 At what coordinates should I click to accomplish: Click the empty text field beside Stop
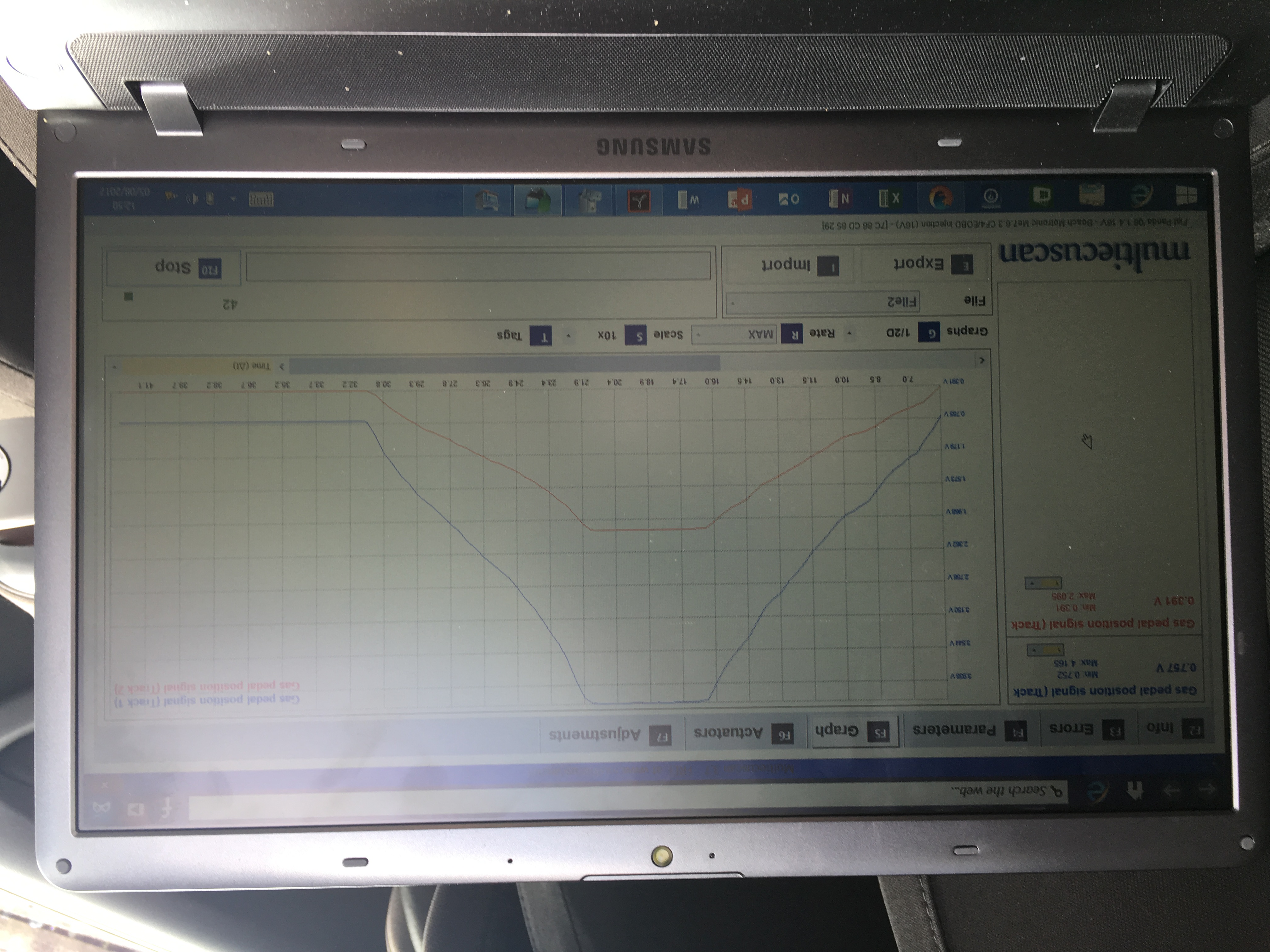478,267
